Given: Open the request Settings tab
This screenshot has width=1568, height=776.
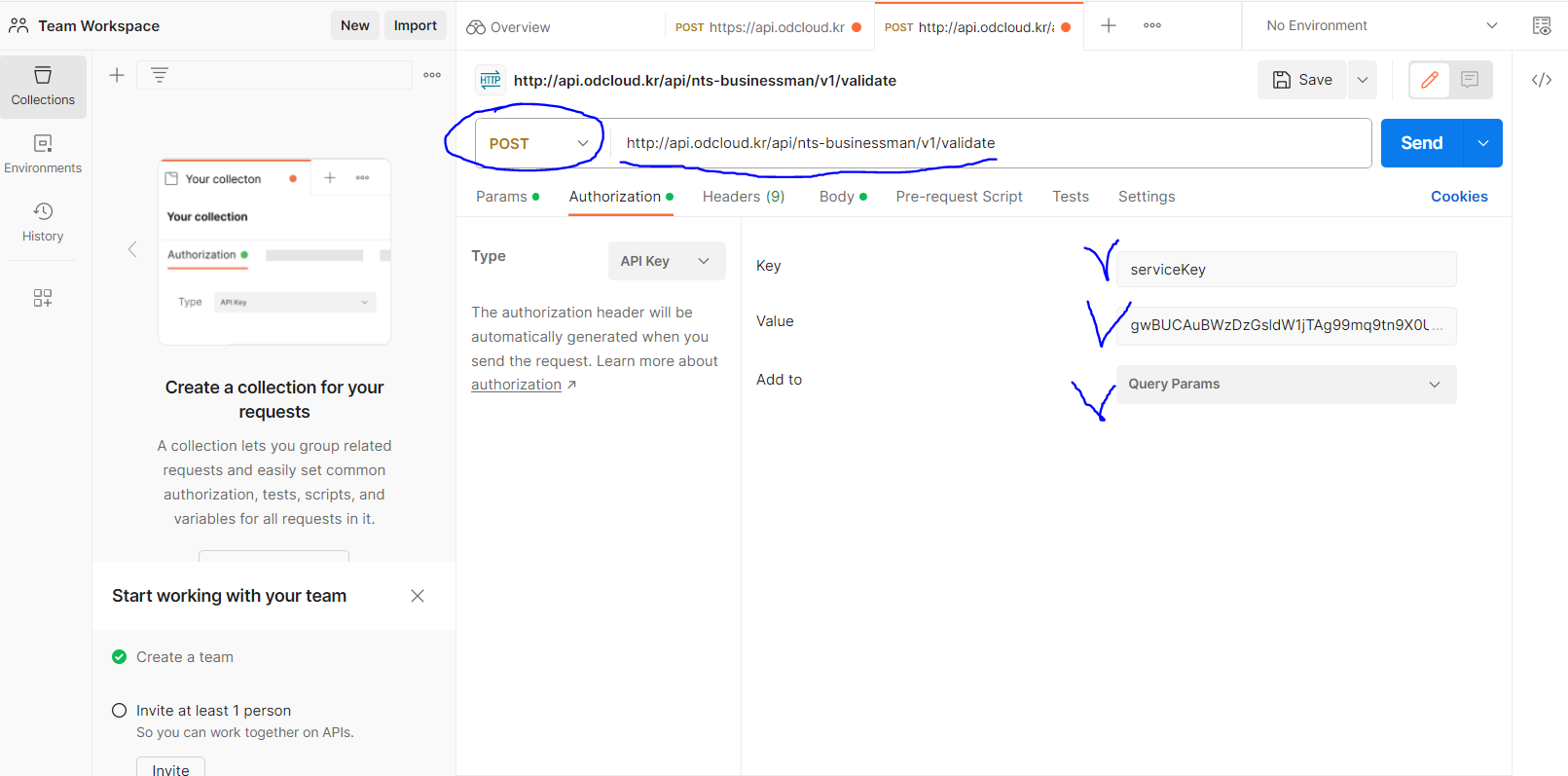Looking at the screenshot, I should pos(1147,197).
